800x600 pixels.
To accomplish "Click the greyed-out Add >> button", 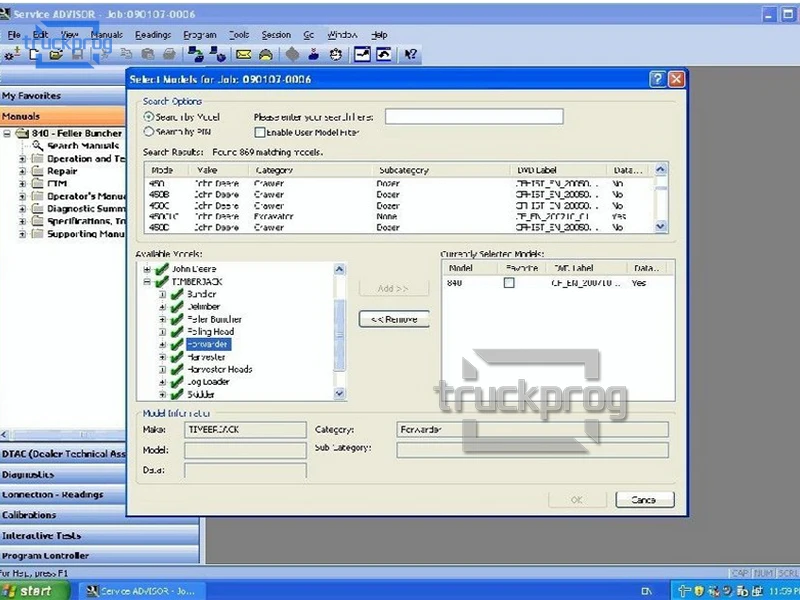I will pos(394,288).
